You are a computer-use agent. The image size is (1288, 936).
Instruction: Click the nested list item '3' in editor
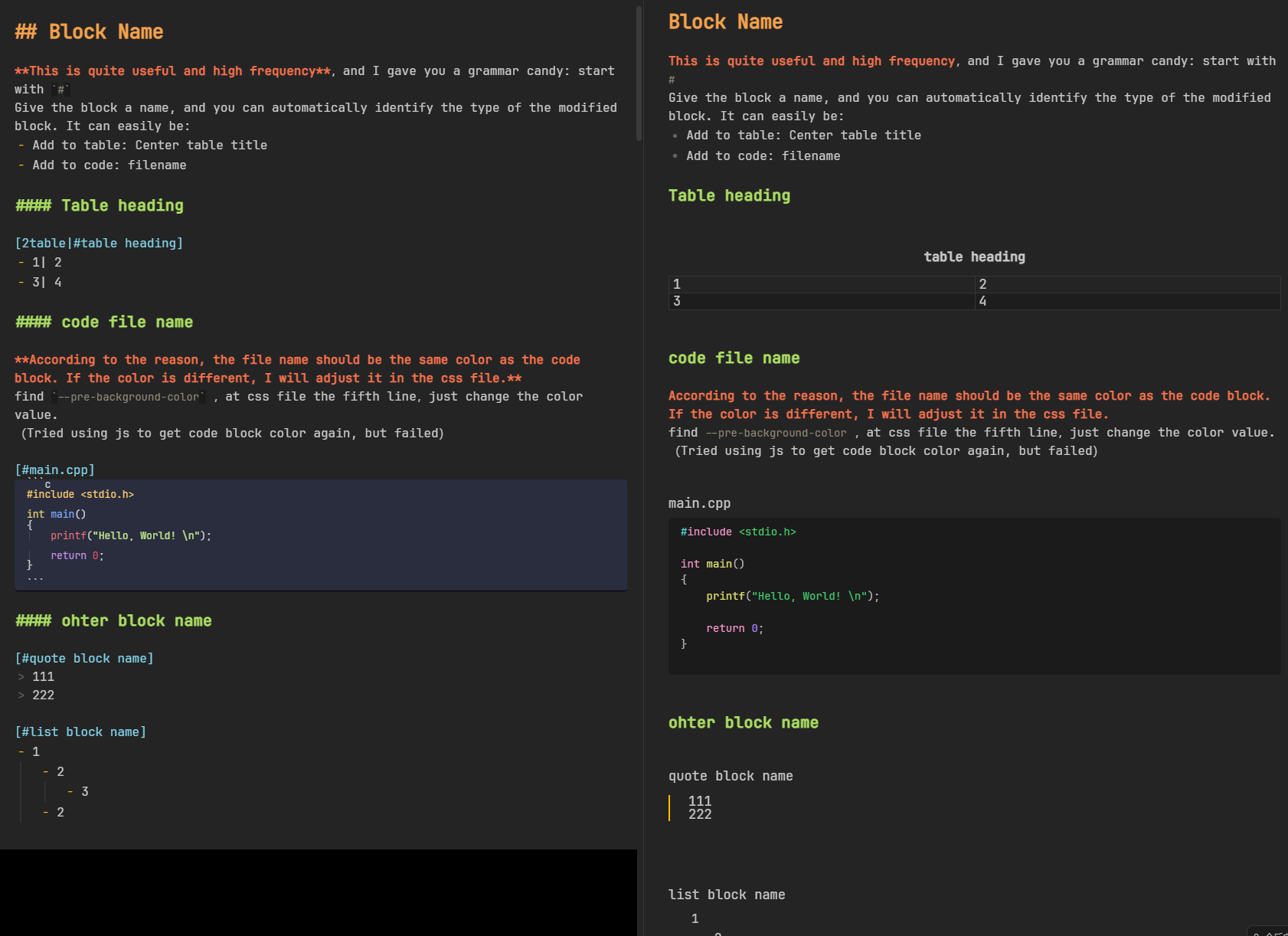tap(84, 791)
